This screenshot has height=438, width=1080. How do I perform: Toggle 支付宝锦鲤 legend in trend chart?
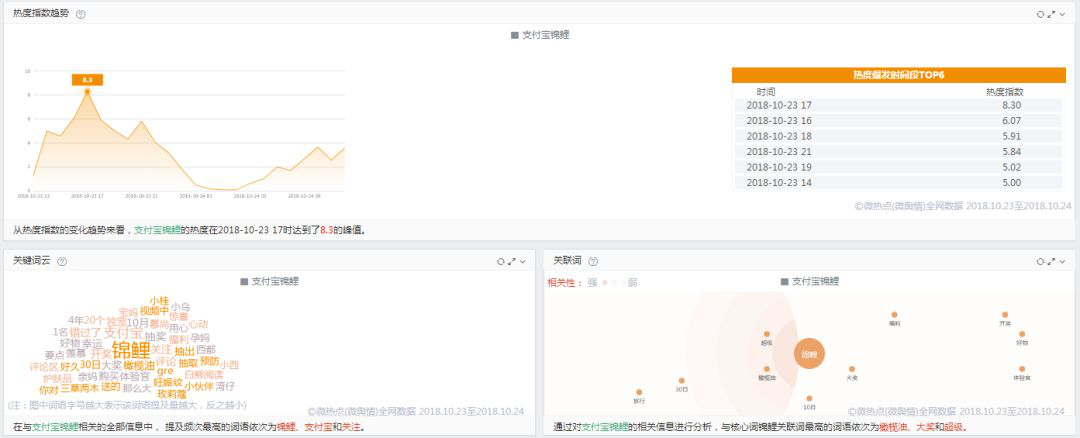pyautogui.click(x=540, y=35)
